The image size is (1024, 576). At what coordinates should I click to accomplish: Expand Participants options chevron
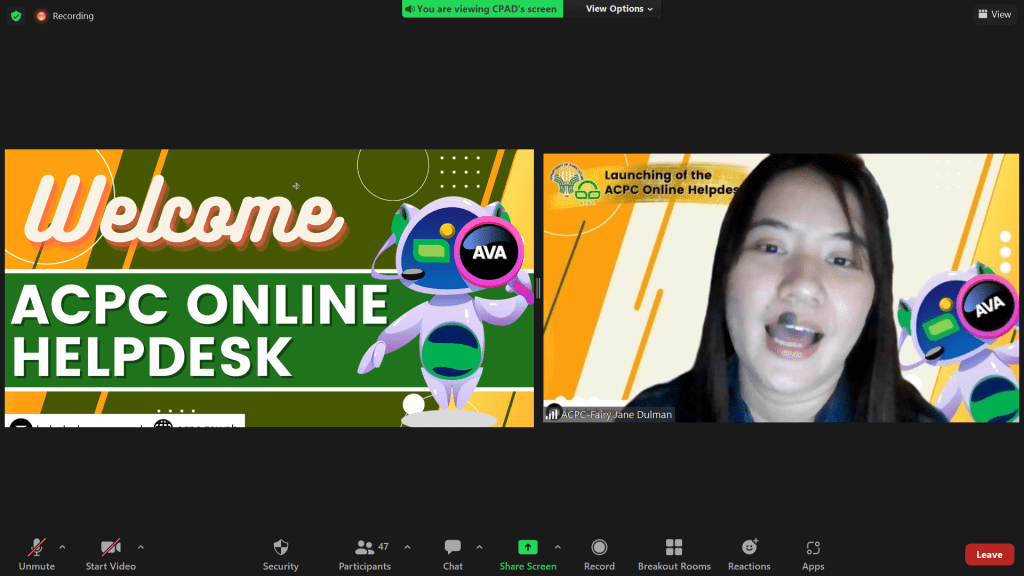406,548
